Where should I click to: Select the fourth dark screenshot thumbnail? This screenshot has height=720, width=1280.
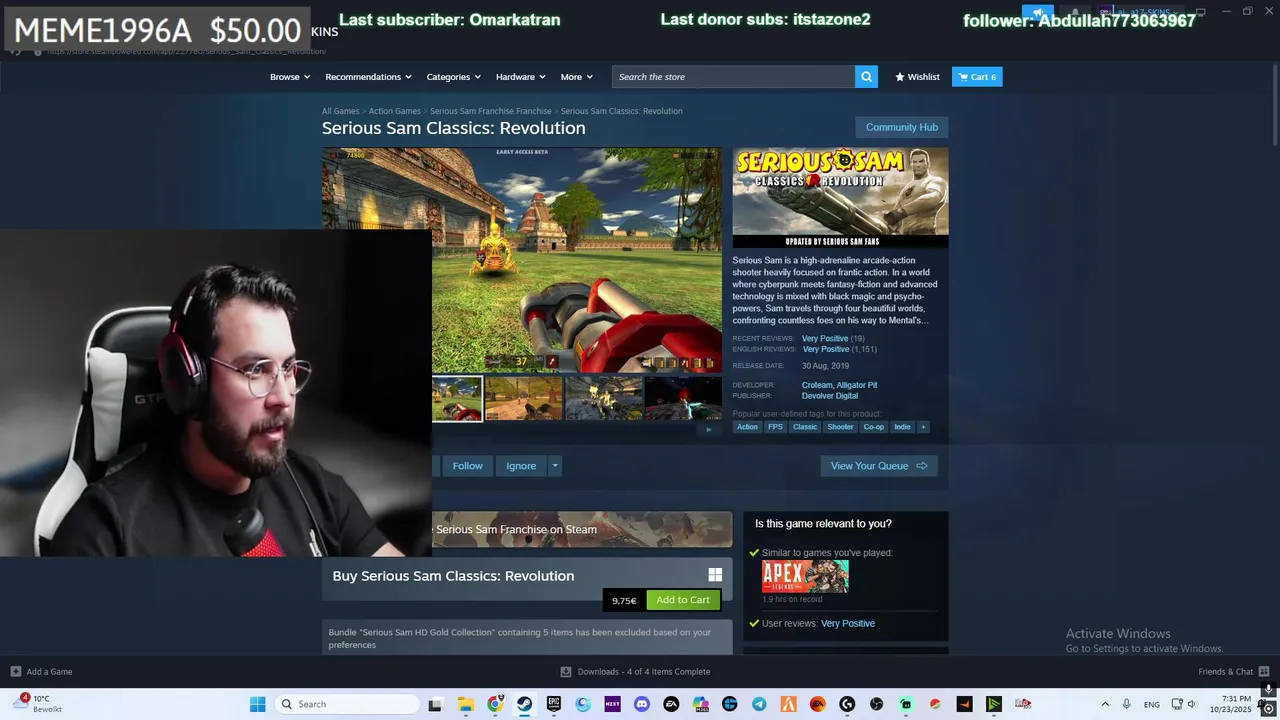click(x=683, y=398)
